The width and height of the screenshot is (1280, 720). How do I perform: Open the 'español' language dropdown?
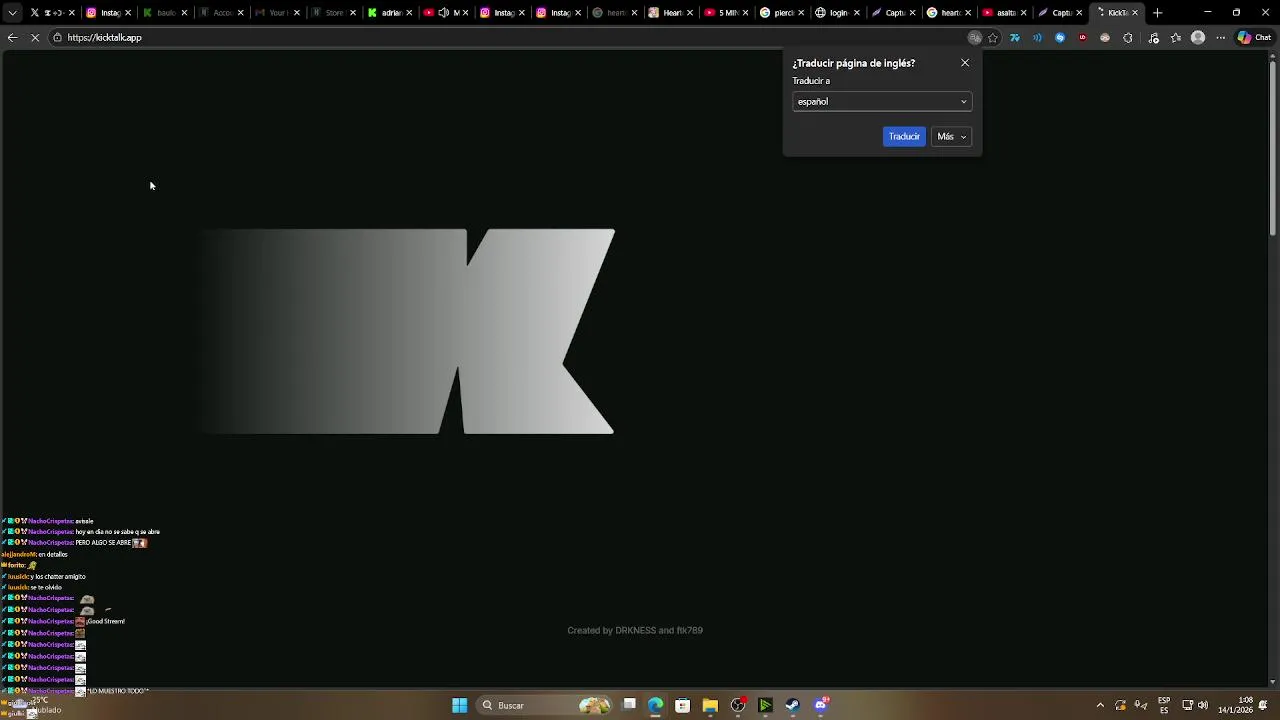(x=882, y=101)
